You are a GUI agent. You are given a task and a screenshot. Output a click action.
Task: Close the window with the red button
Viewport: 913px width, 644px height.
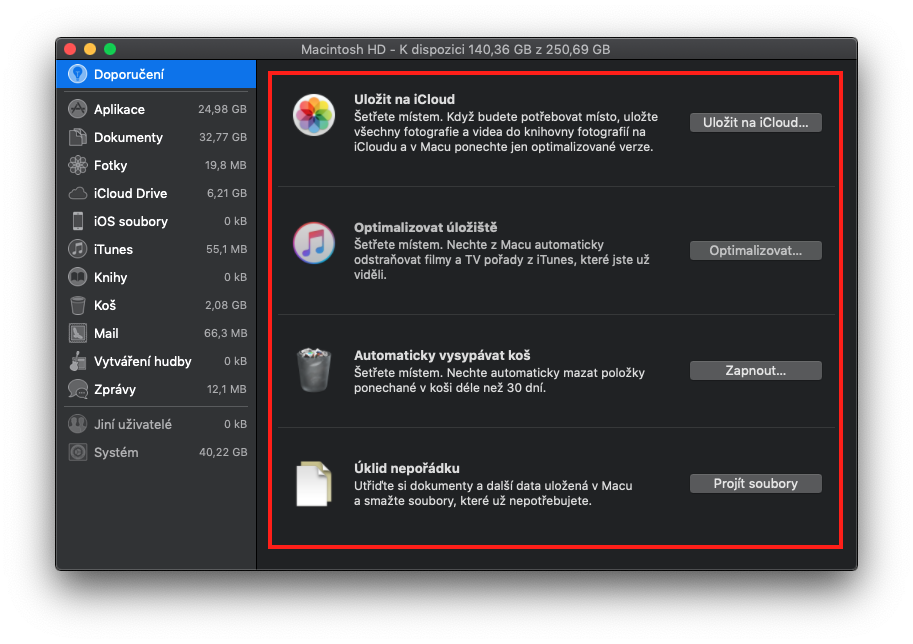70,49
